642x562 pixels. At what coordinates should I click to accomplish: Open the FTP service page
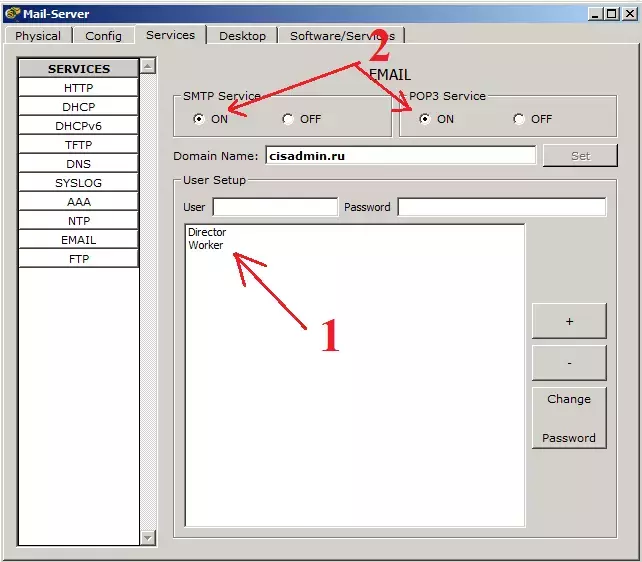[x=79, y=259]
